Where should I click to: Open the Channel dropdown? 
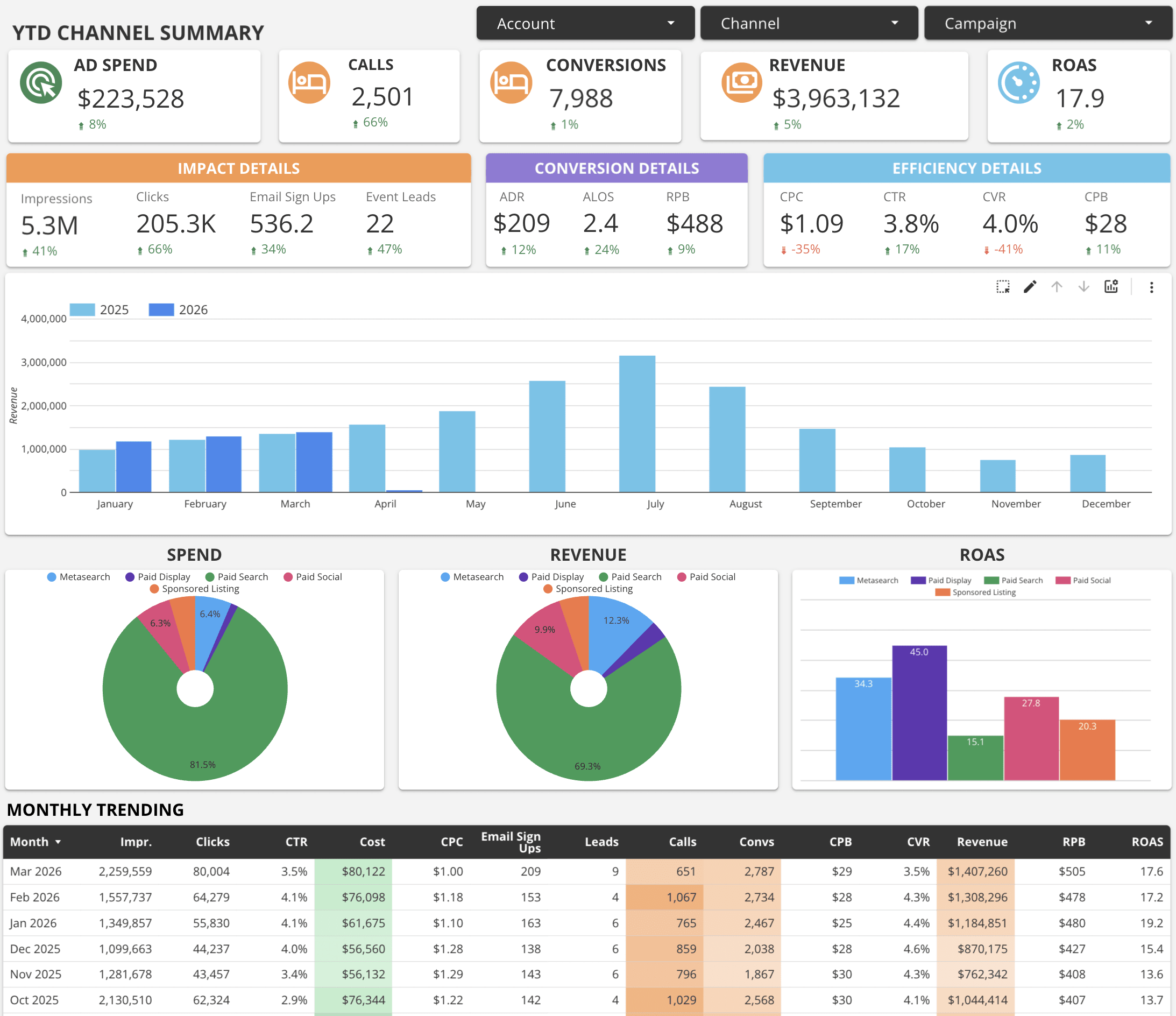click(808, 23)
